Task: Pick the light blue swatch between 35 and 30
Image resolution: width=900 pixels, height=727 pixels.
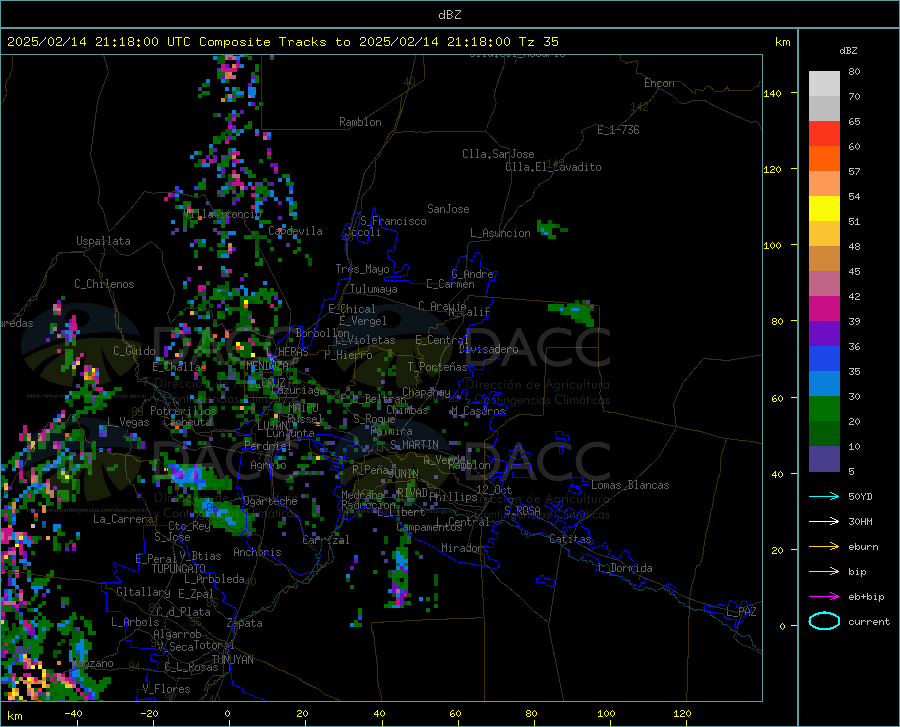Action: click(x=824, y=384)
